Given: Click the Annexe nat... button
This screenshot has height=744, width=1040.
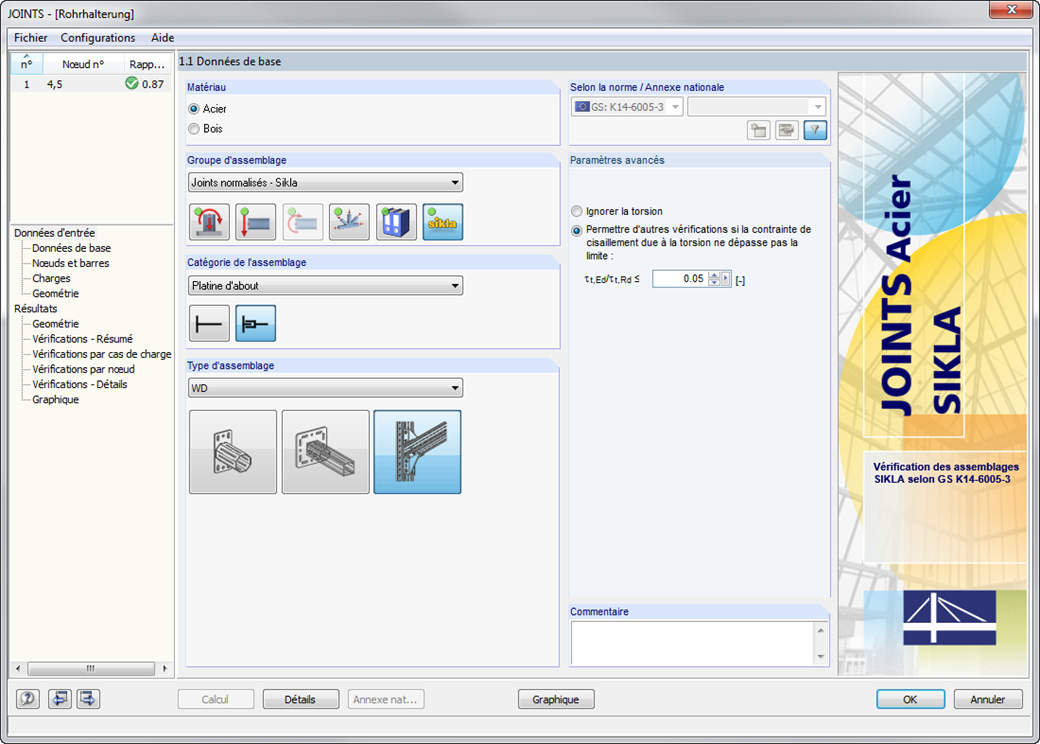Looking at the screenshot, I should click(386, 700).
